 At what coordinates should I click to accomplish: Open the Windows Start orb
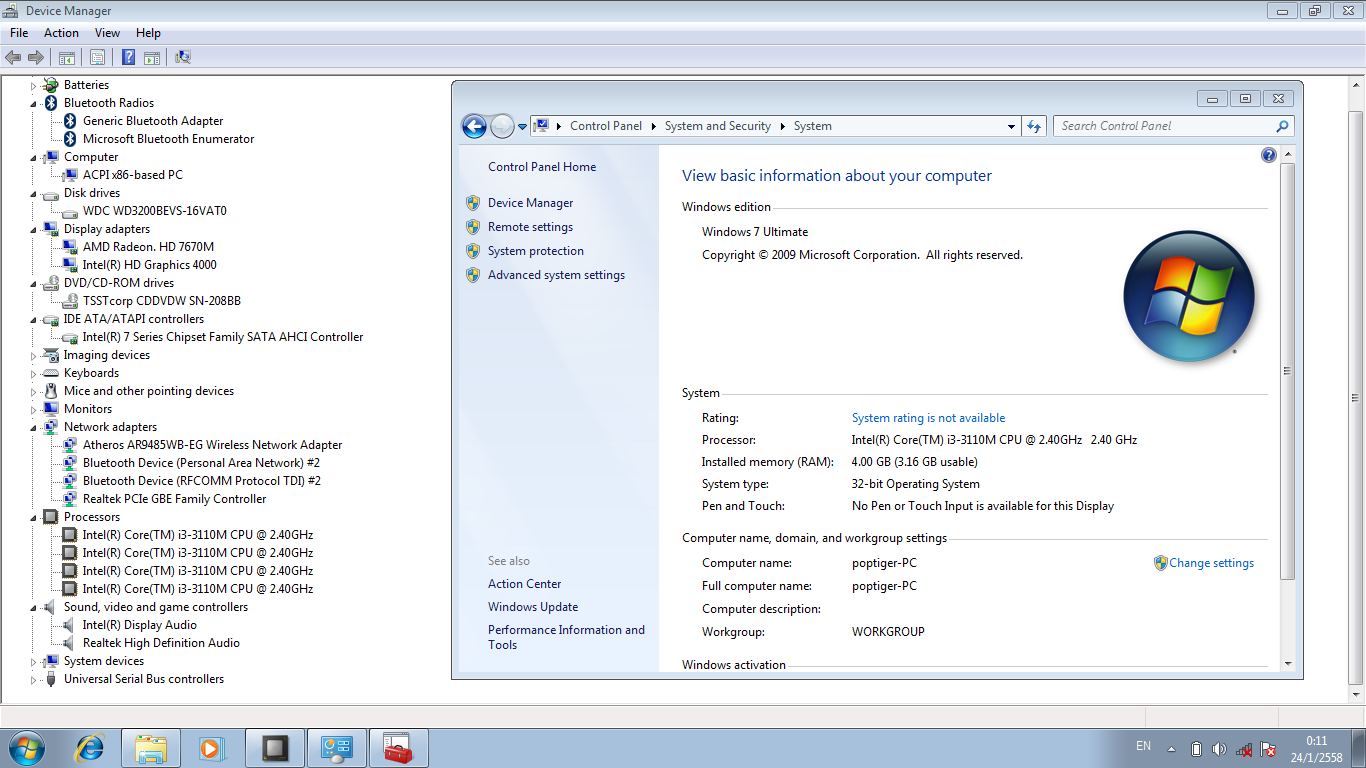click(26, 747)
